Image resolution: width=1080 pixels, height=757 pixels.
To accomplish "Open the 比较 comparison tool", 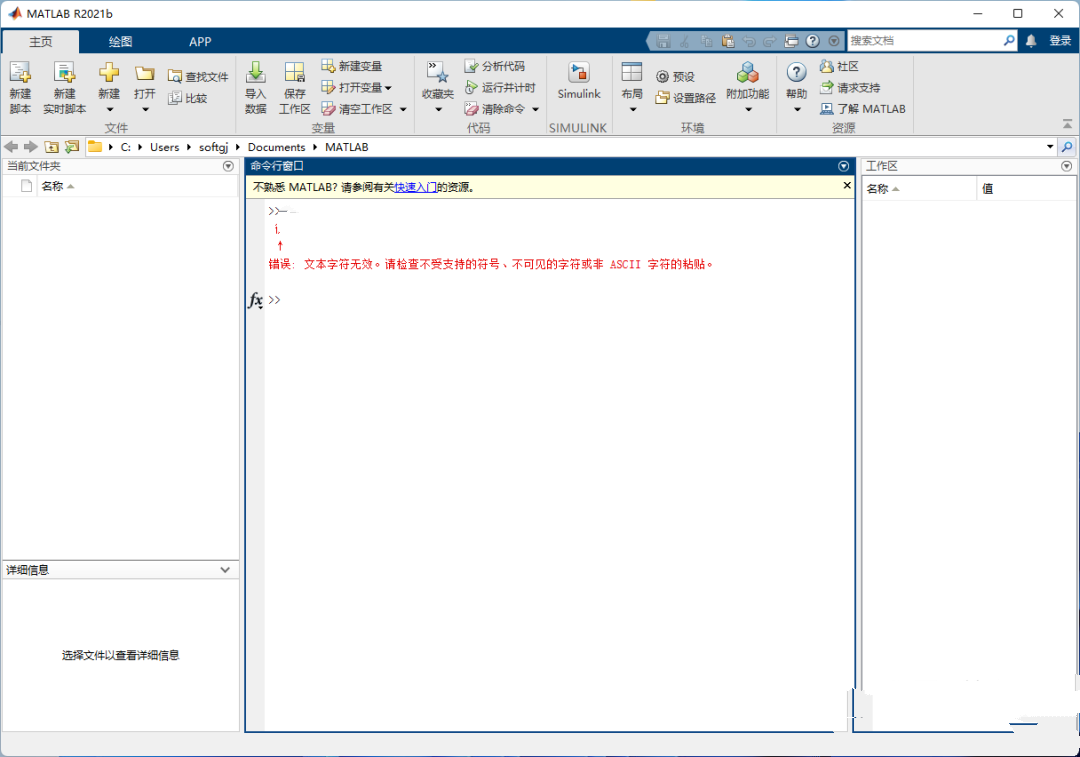I will (187, 98).
